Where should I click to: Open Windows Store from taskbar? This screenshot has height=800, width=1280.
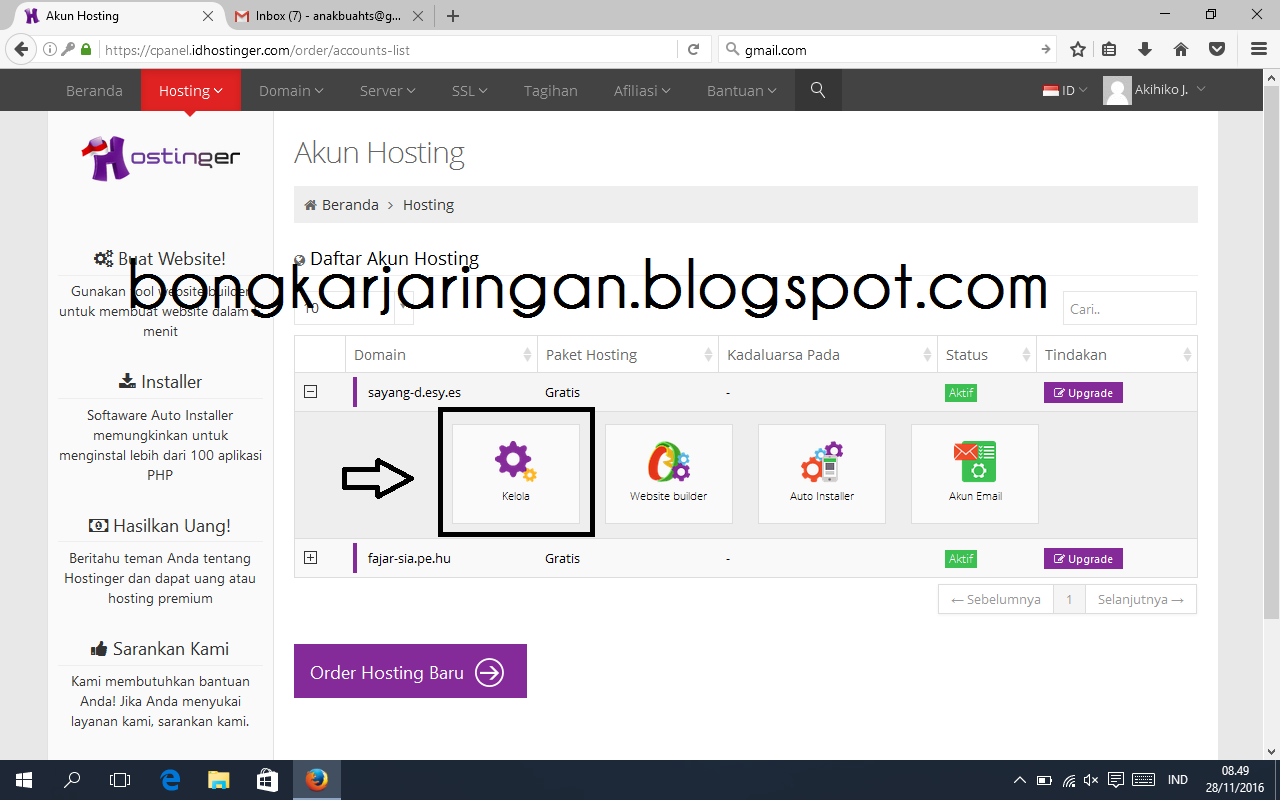click(x=267, y=780)
